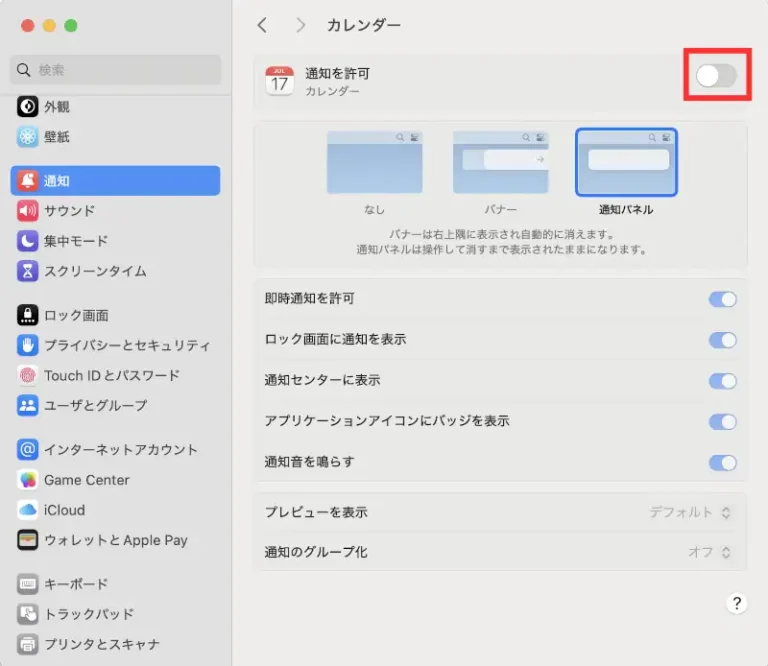Open Game Center text label in sidebar
This screenshot has height=666, width=768.
pyautogui.click(x=87, y=480)
